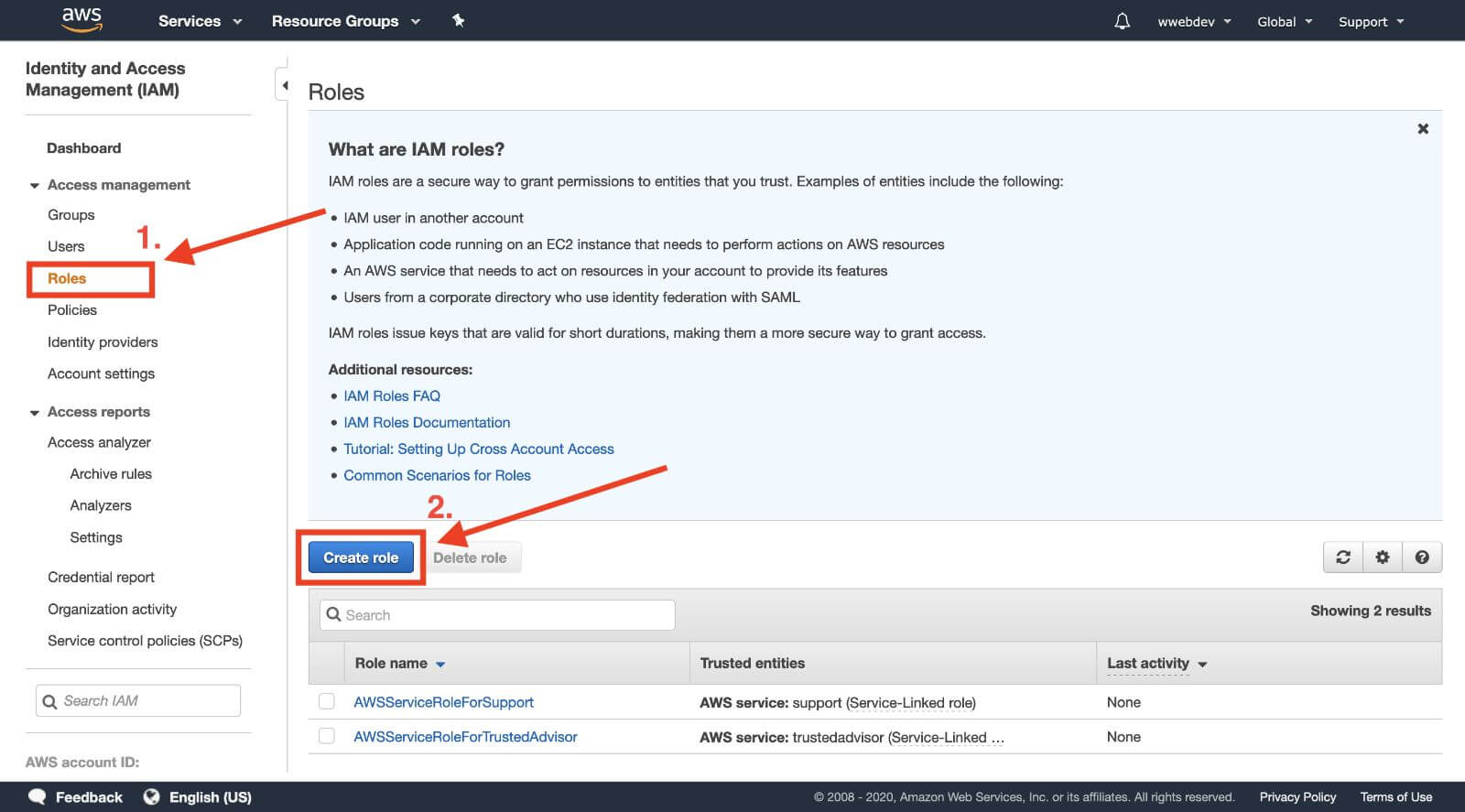This screenshot has width=1465, height=812.
Task: Open the Terms of Use link
Action: coord(1396,797)
